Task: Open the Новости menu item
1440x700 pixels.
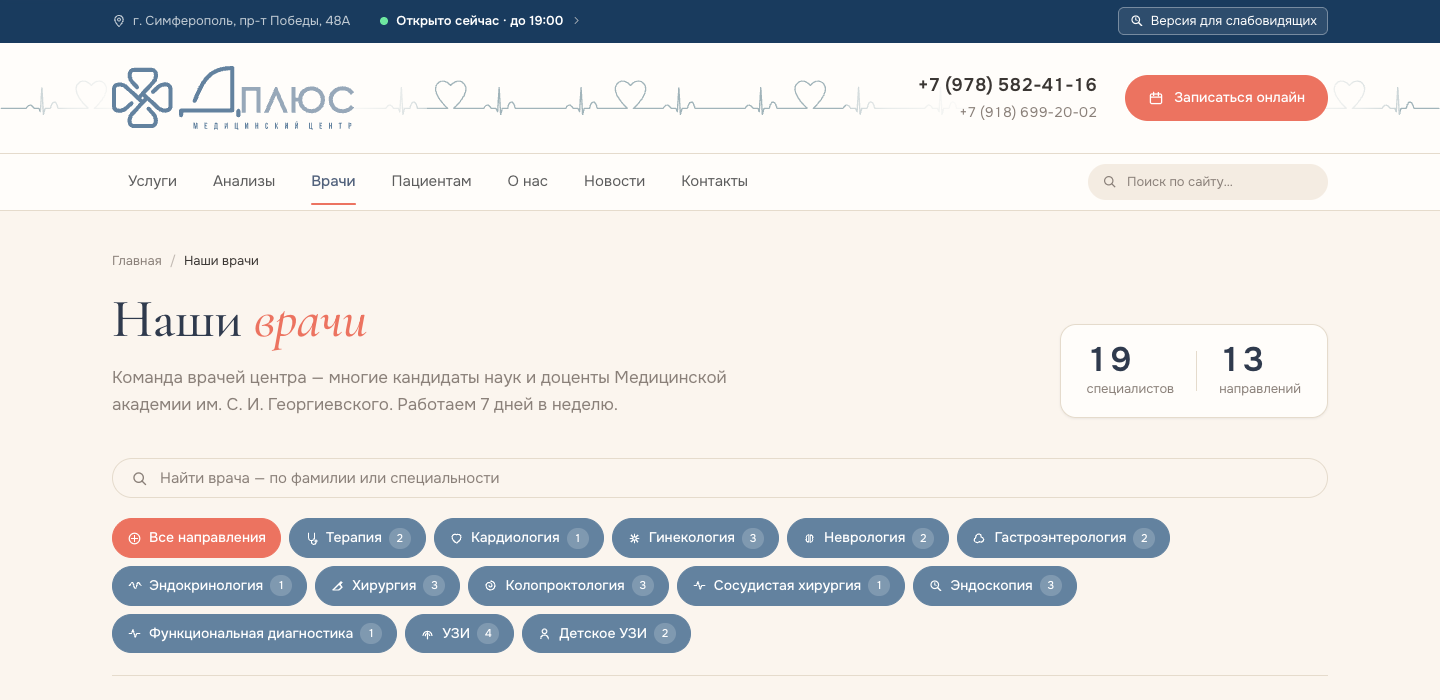Action: [614, 181]
